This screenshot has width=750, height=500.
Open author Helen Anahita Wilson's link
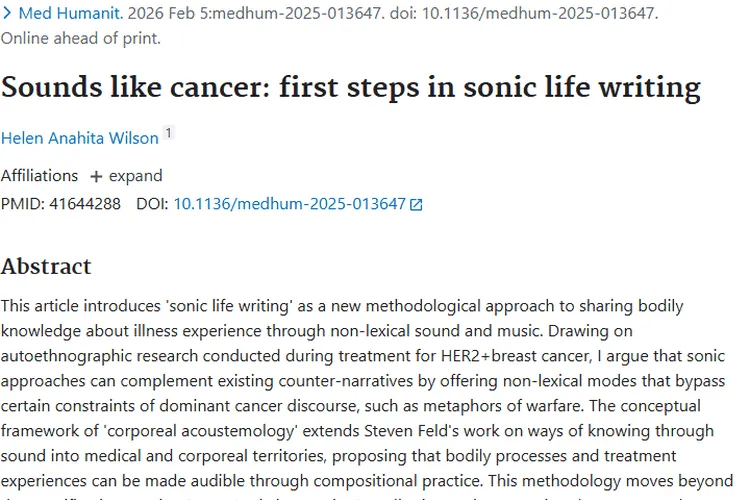pos(79,138)
